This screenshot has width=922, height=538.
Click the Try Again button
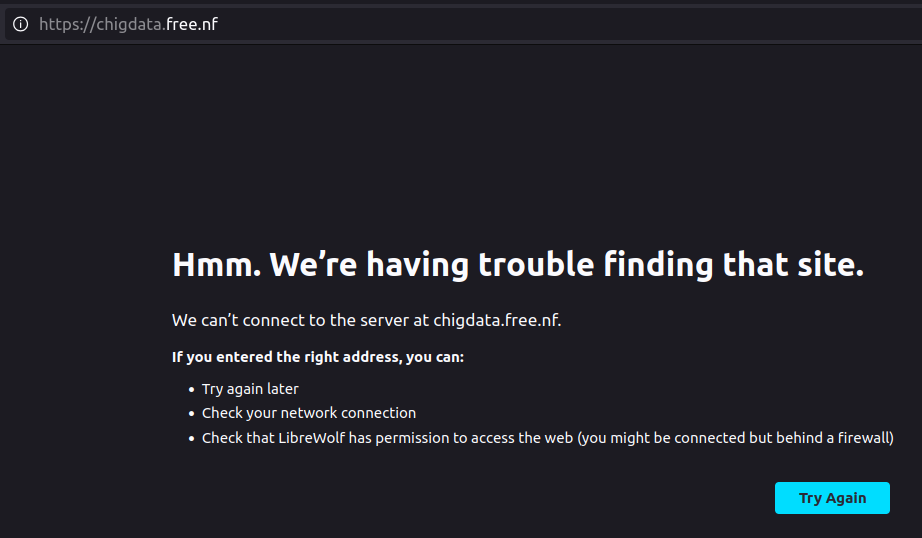[832, 498]
